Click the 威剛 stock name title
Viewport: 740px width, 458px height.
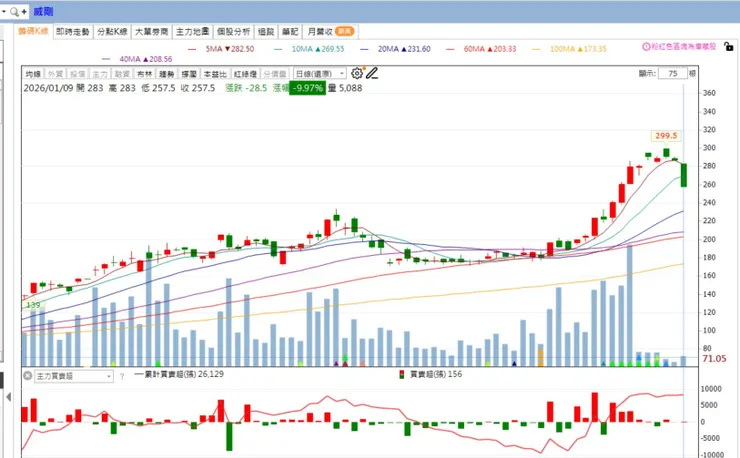click(43, 12)
